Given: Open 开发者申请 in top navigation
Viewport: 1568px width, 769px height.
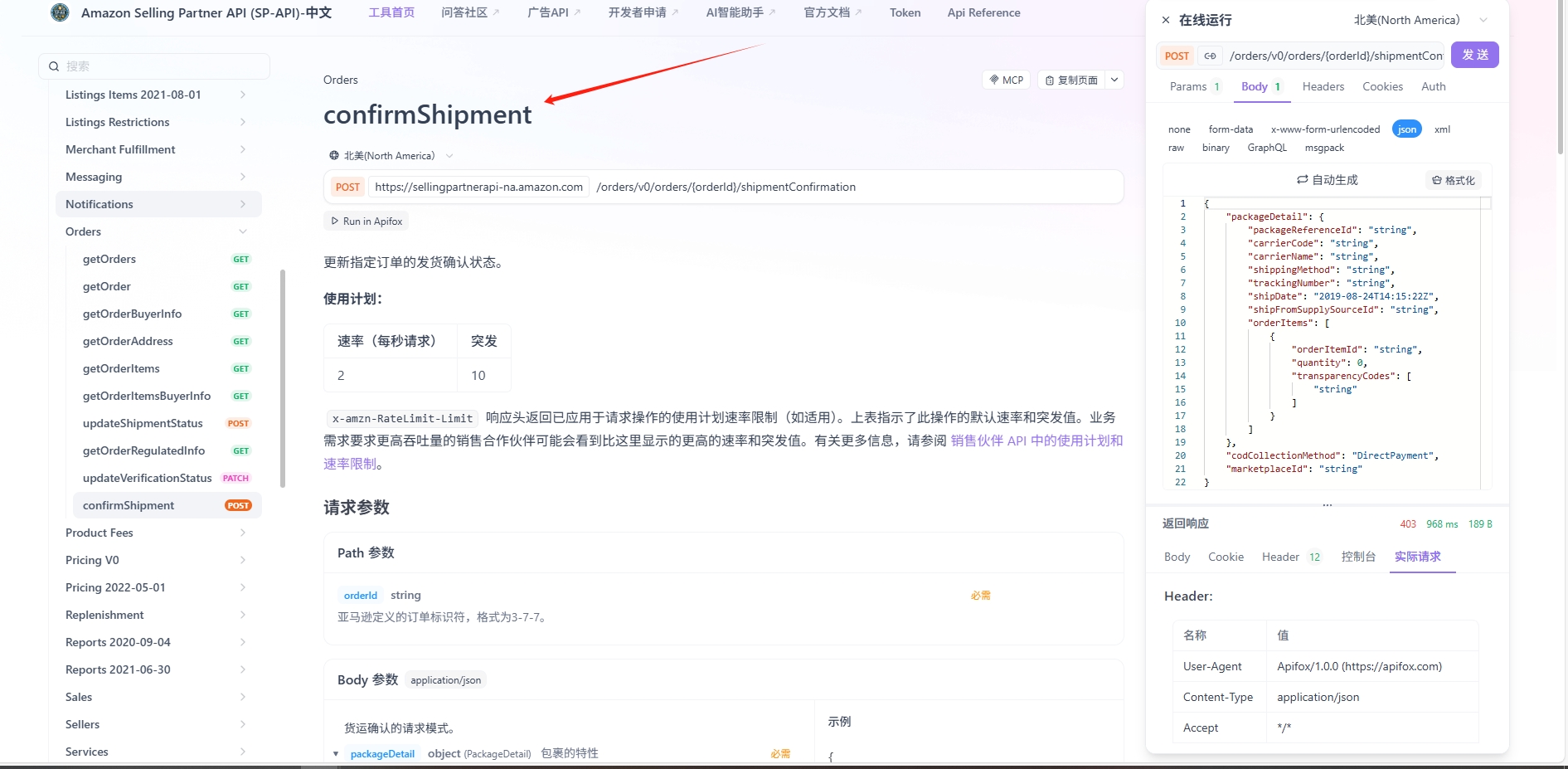Looking at the screenshot, I should tap(643, 12).
